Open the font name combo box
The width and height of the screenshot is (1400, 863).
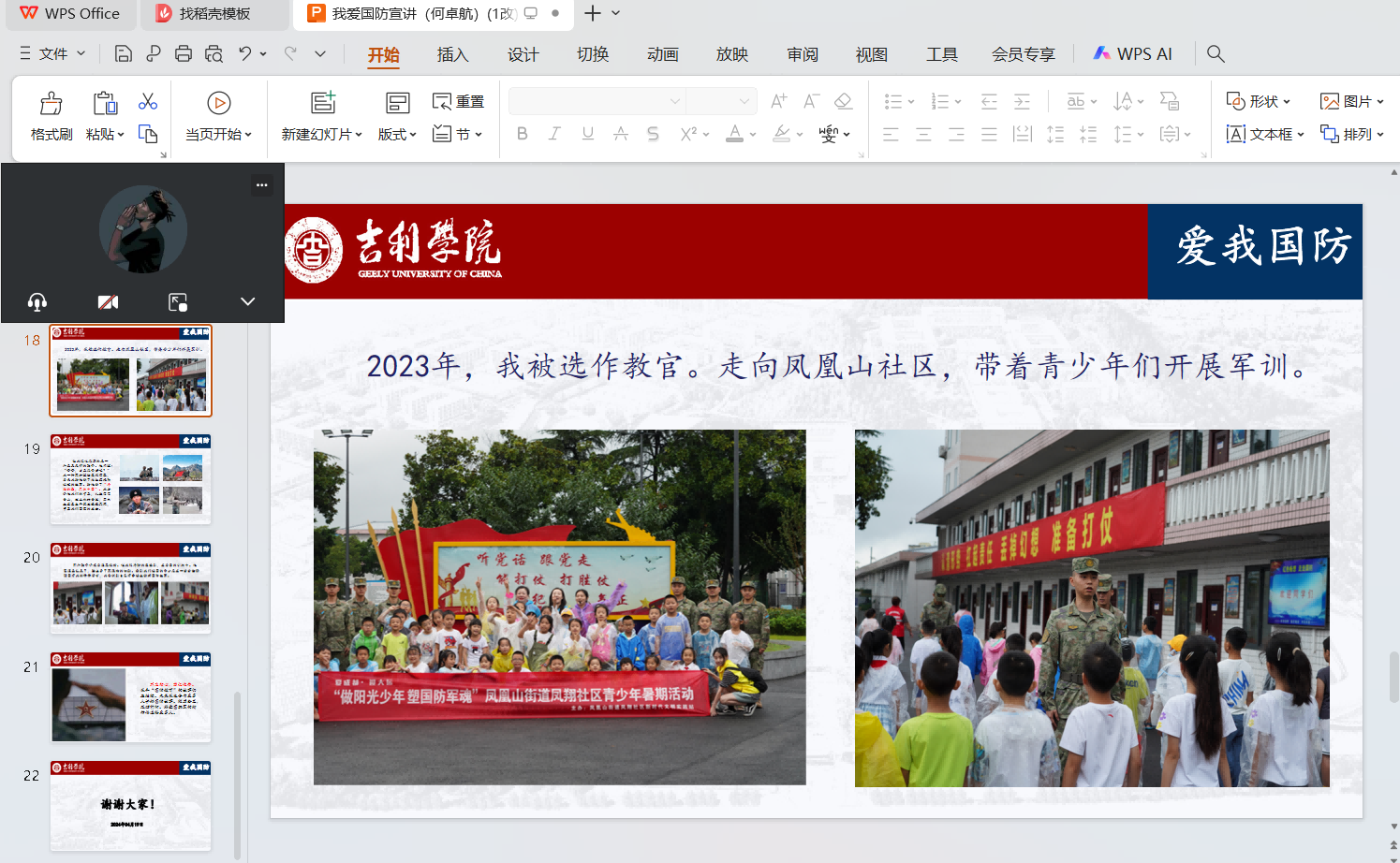597,101
